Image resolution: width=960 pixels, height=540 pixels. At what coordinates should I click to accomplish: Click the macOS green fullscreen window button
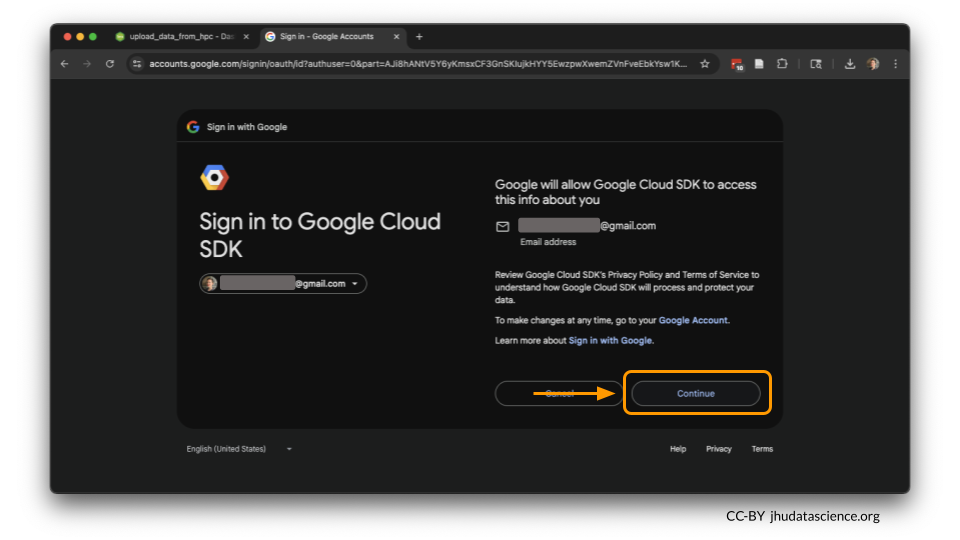point(92,37)
